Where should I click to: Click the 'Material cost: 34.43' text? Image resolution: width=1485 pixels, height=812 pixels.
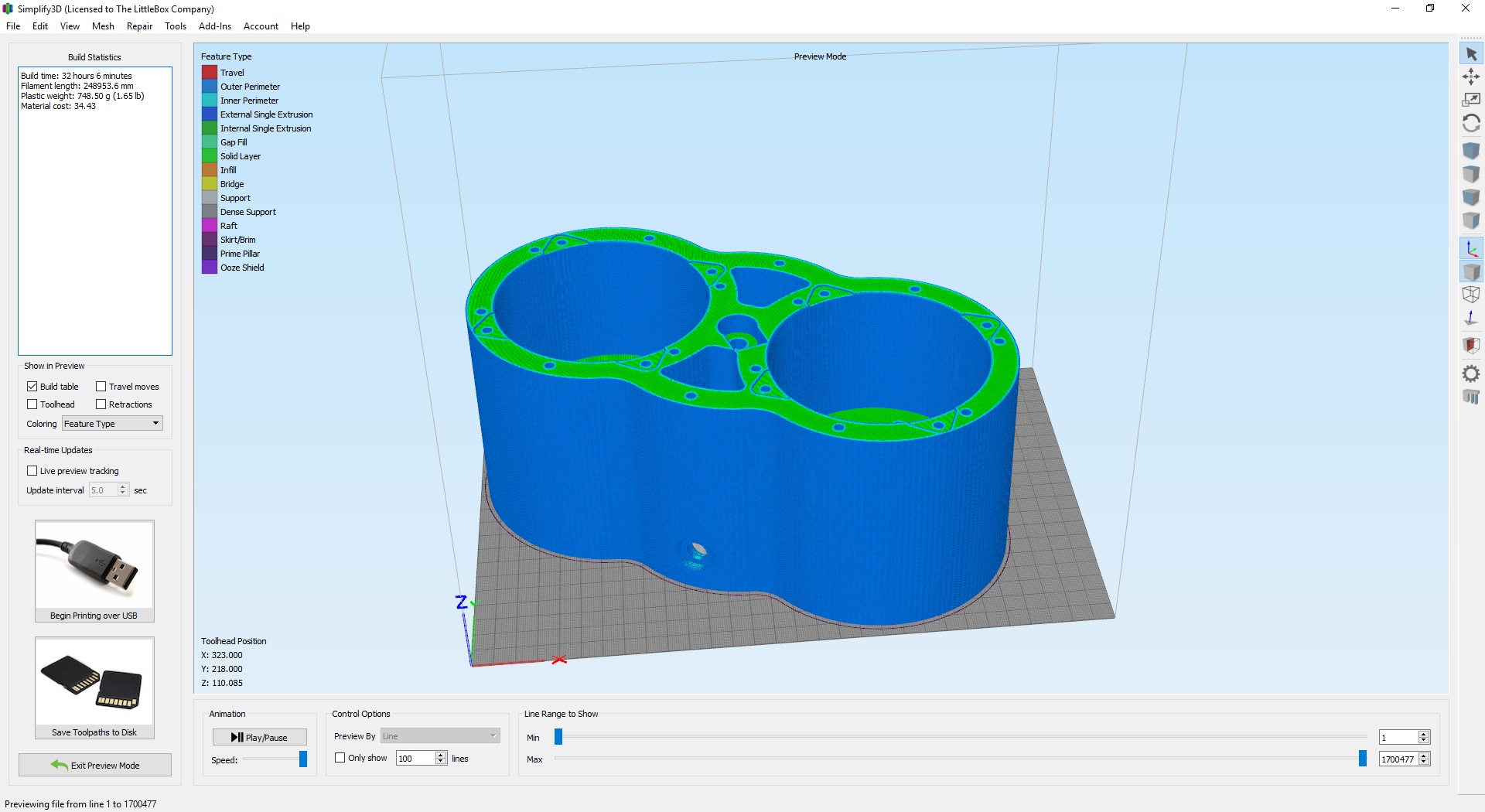pyautogui.click(x=59, y=106)
